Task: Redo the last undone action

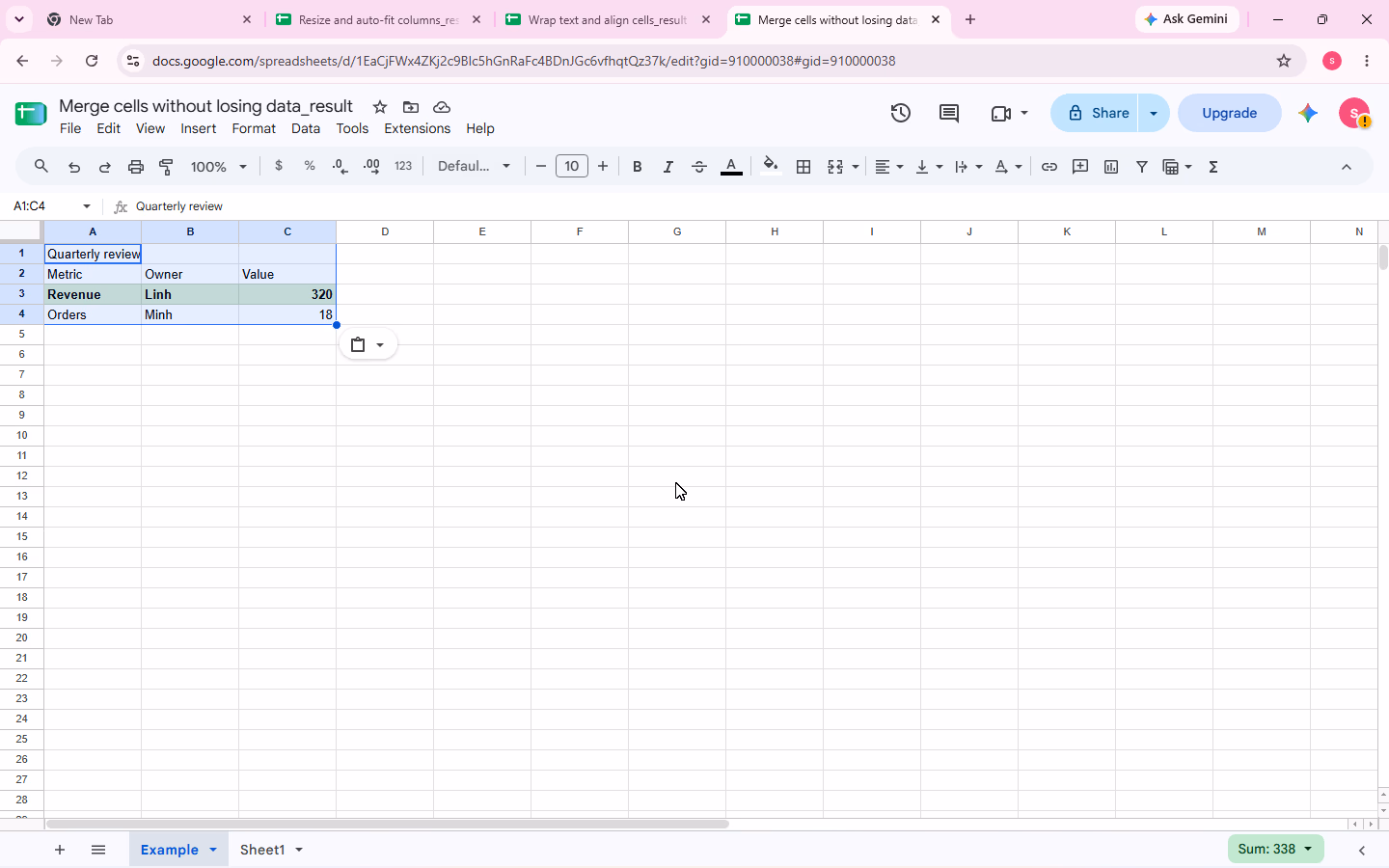Action: (105, 167)
